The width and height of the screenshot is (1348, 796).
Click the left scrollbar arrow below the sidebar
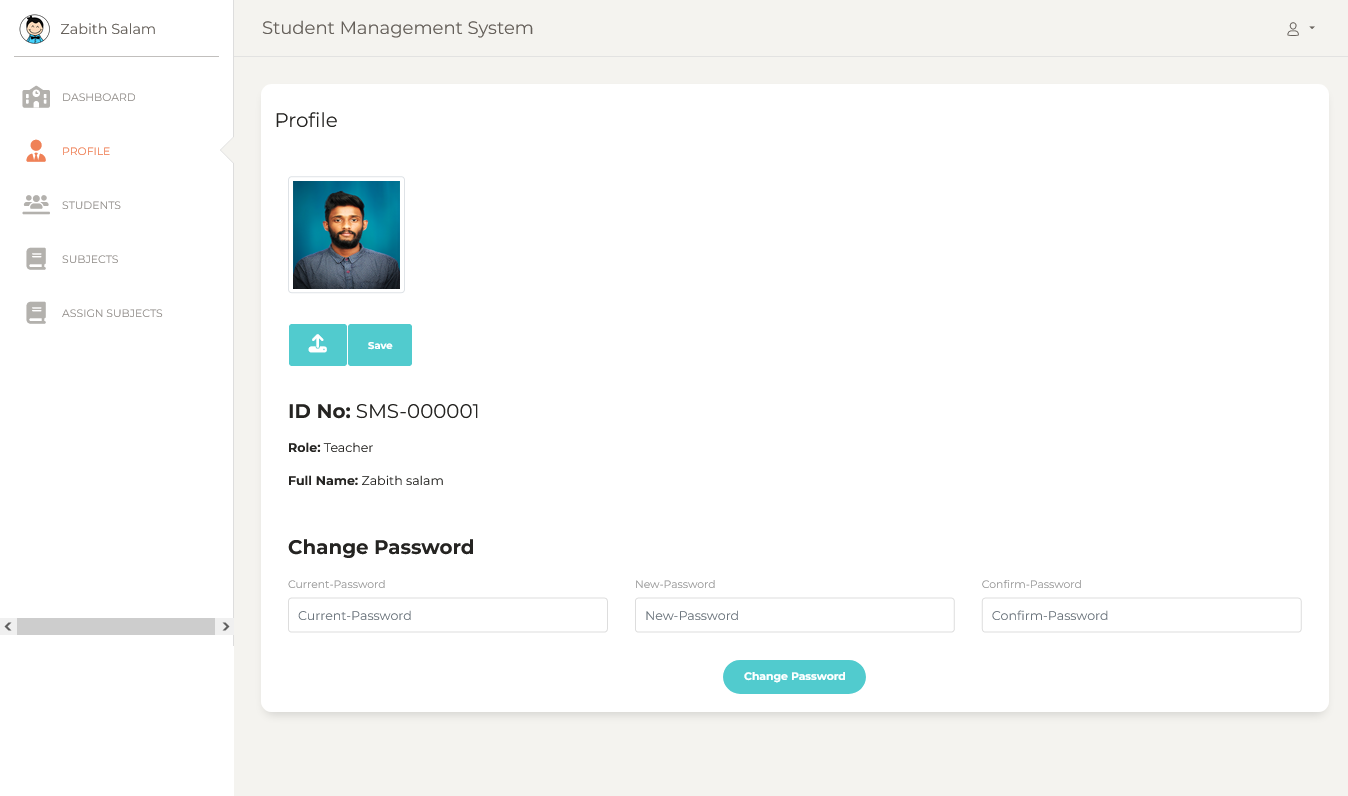coord(7,626)
